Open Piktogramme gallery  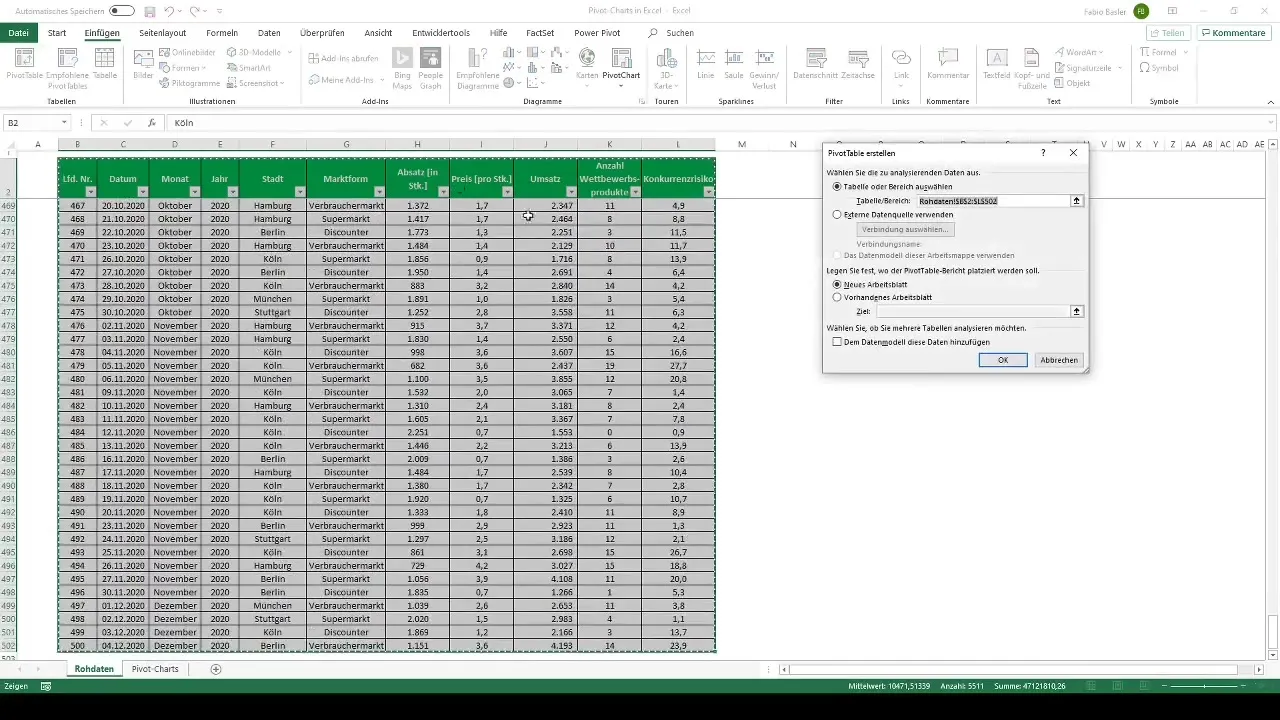pyautogui.click(x=189, y=83)
